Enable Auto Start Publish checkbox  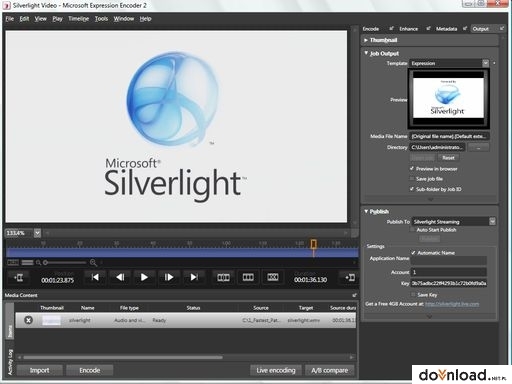point(413,230)
